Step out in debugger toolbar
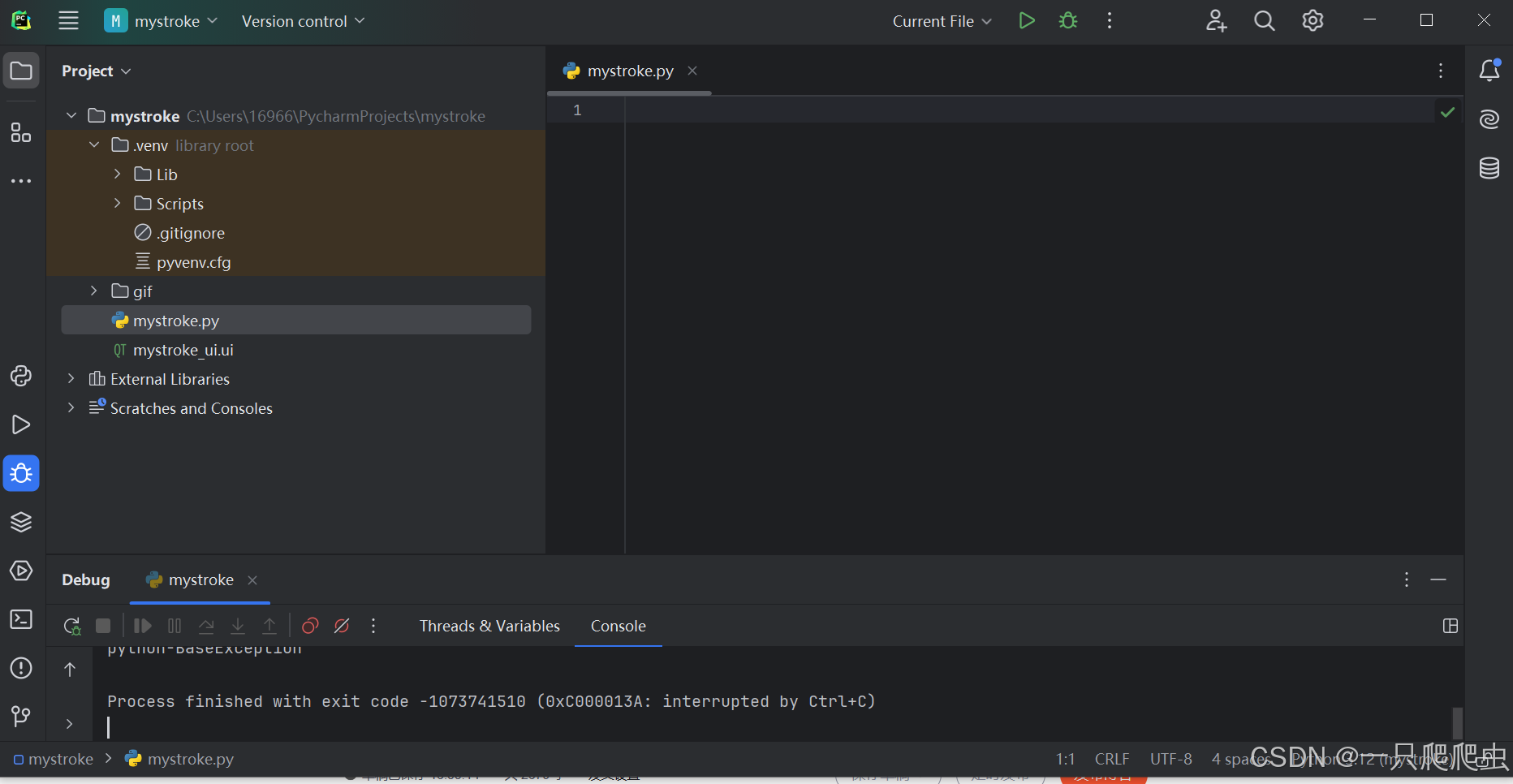The width and height of the screenshot is (1513, 784). click(269, 626)
